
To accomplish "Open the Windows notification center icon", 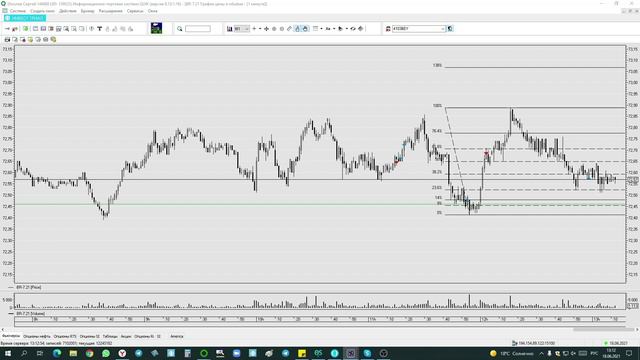I will click(x=629, y=353).
